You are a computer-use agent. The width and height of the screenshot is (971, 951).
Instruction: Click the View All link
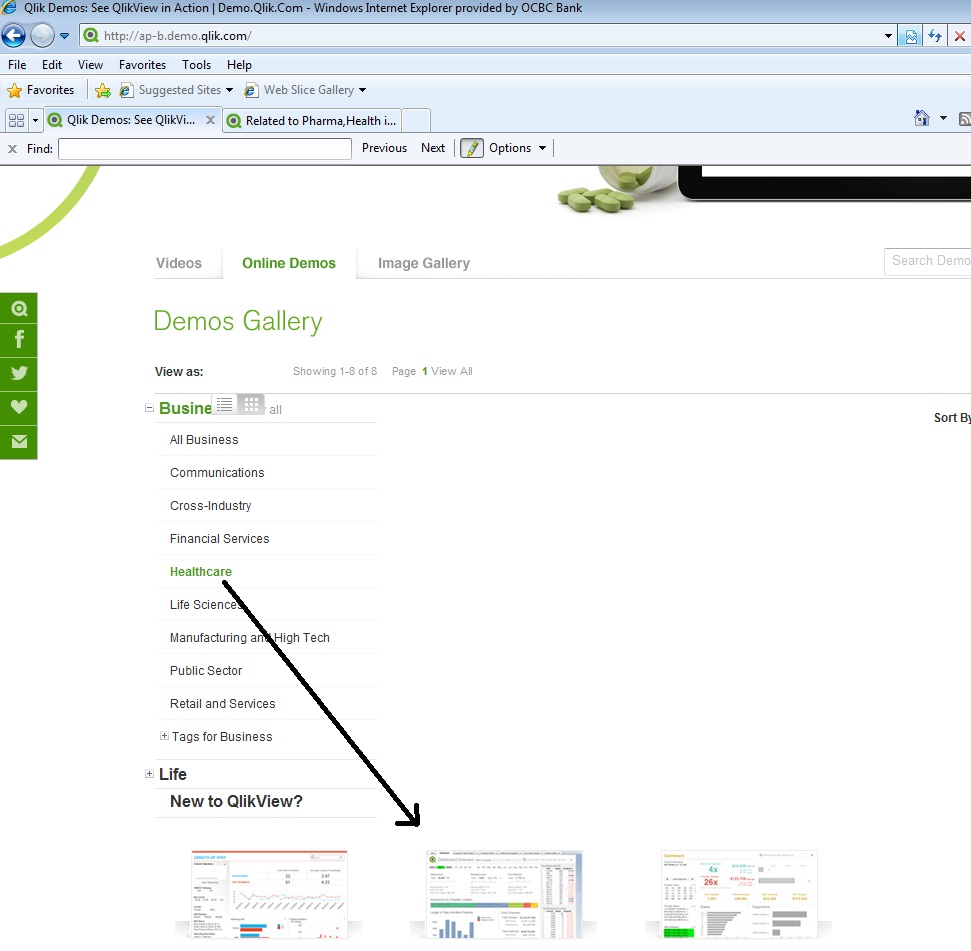(x=451, y=371)
